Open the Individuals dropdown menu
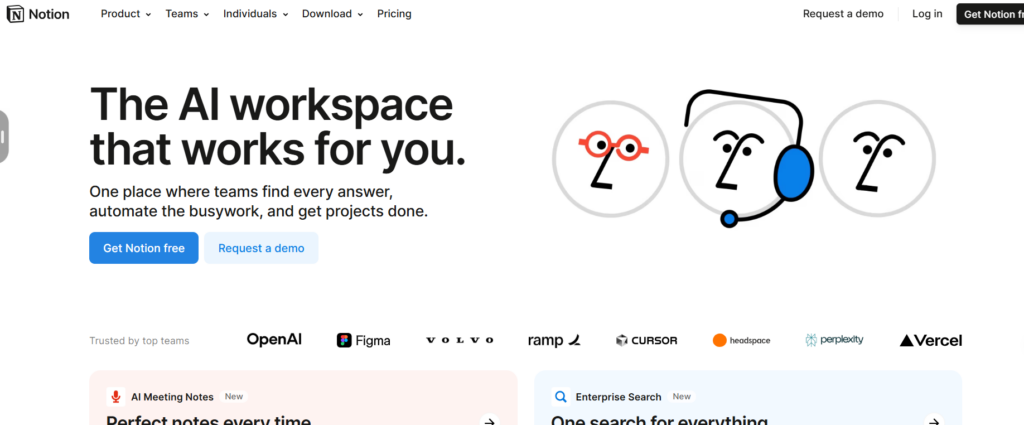This screenshot has height=425, width=1024. coord(255,14)
